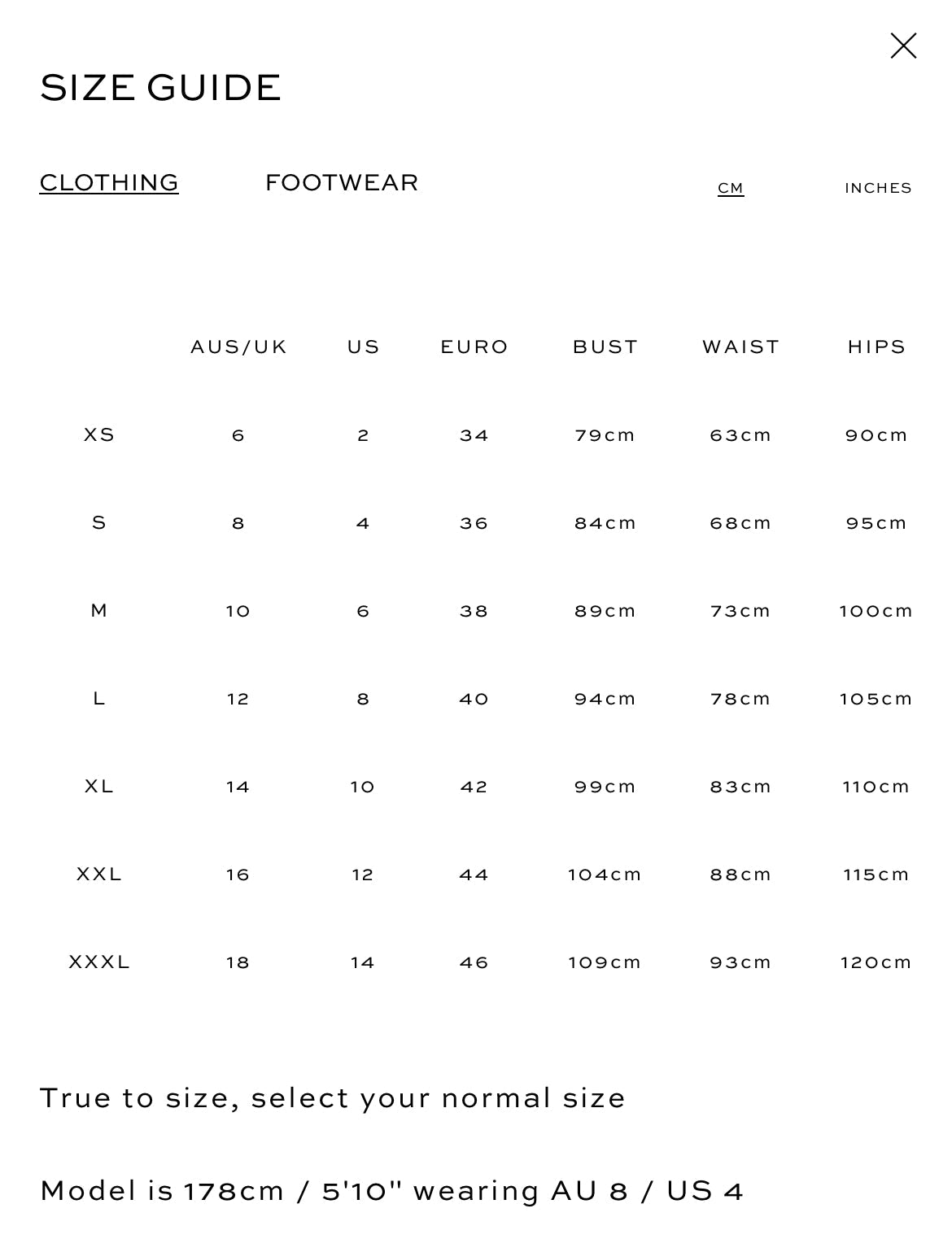Select the Clothing tab
The width and height of the screenshot is (952, 1252).
109,182
